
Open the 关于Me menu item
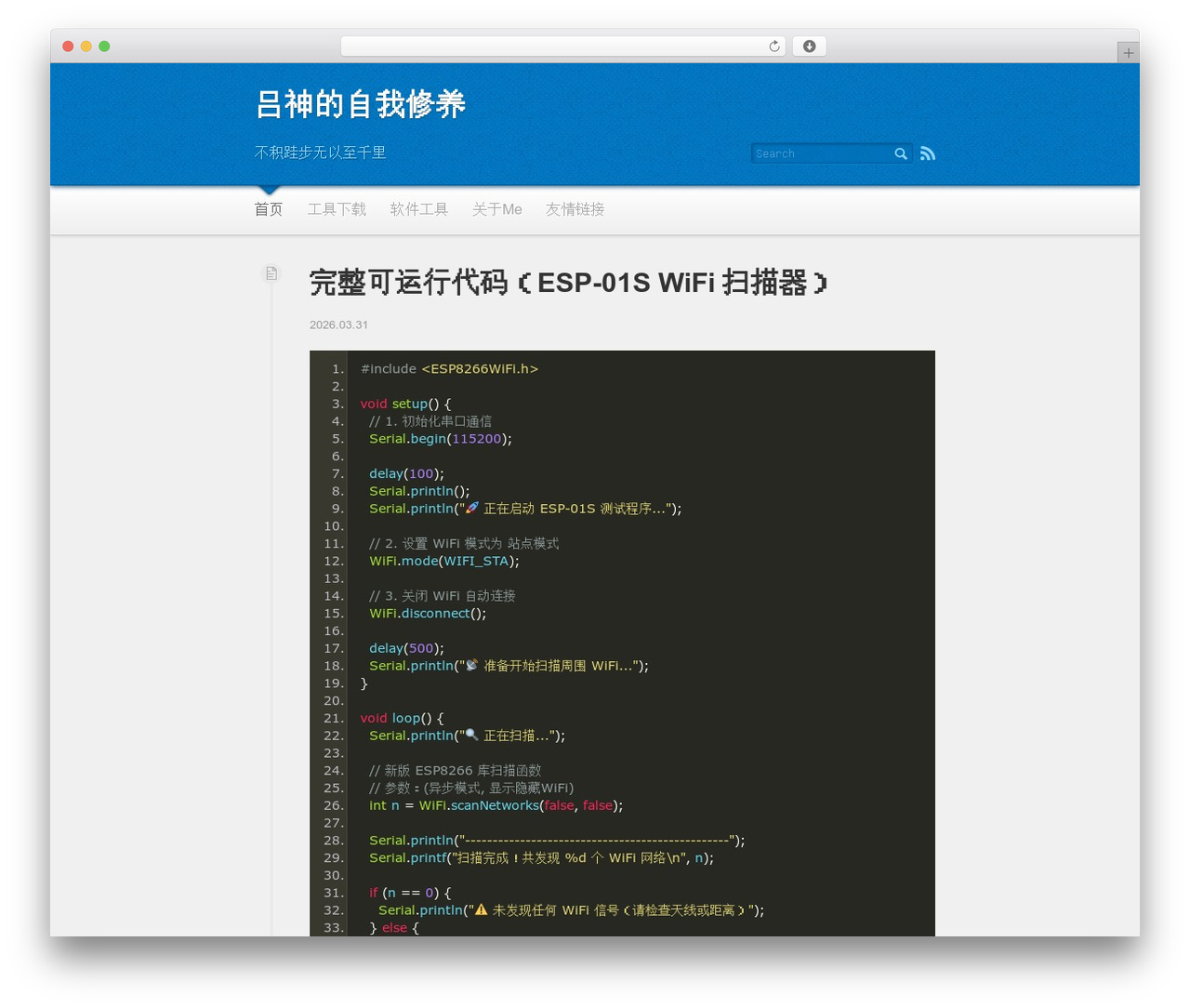[497, 209]
